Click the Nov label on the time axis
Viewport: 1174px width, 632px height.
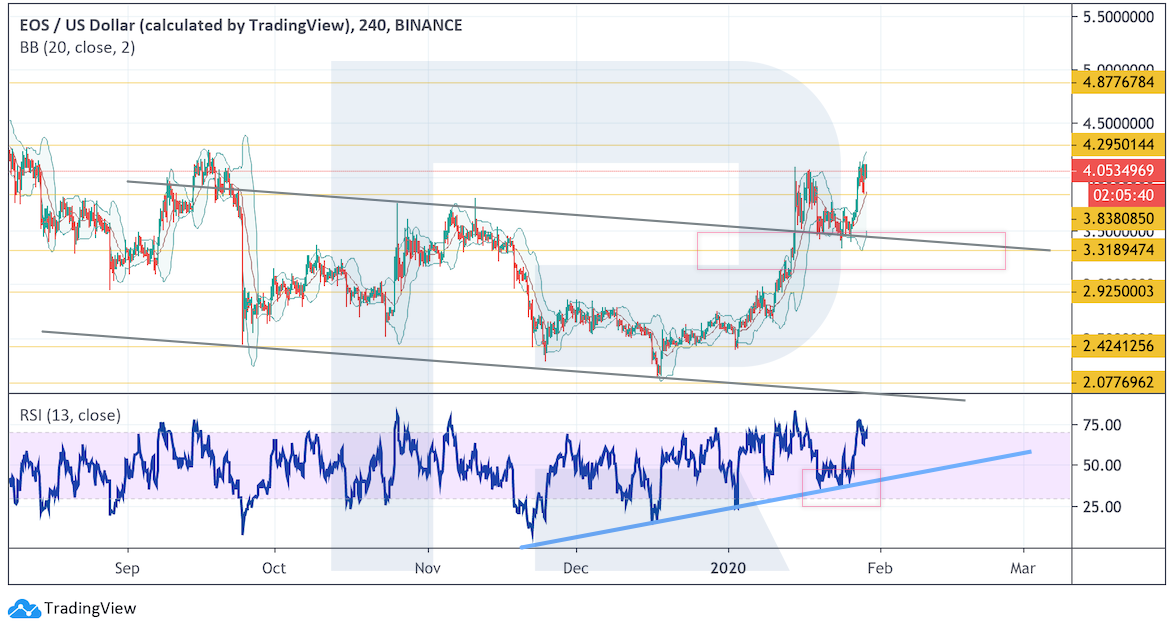[x=428, y=568]
